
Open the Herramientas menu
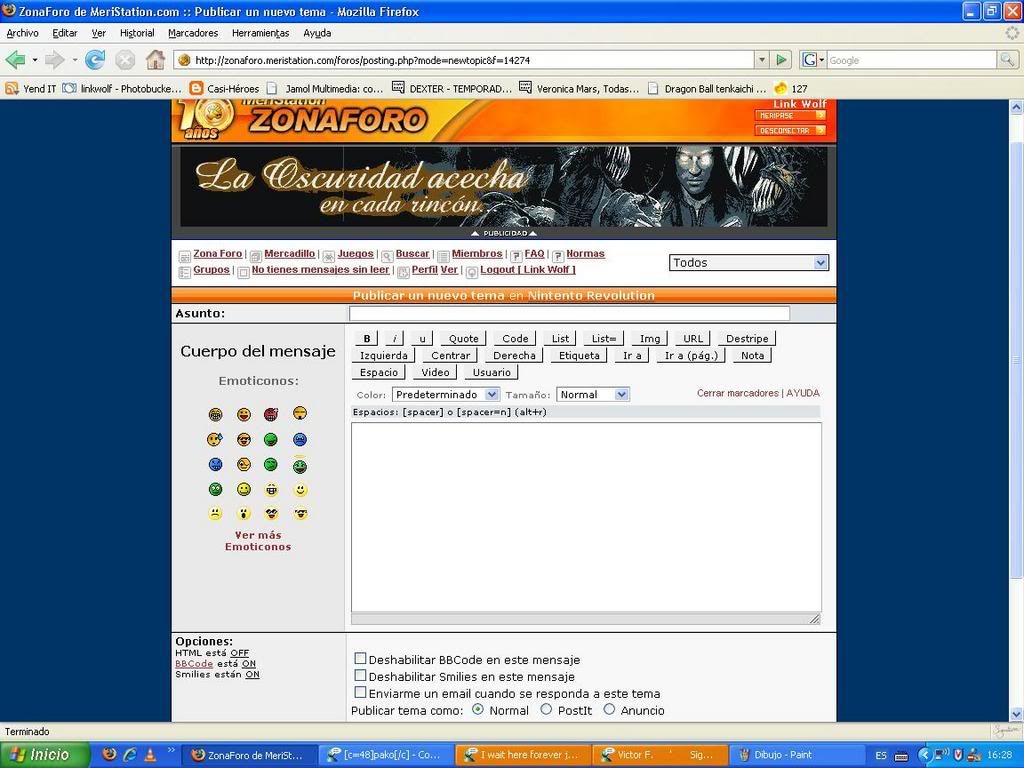pyautogui.click(x=260, y=33)
